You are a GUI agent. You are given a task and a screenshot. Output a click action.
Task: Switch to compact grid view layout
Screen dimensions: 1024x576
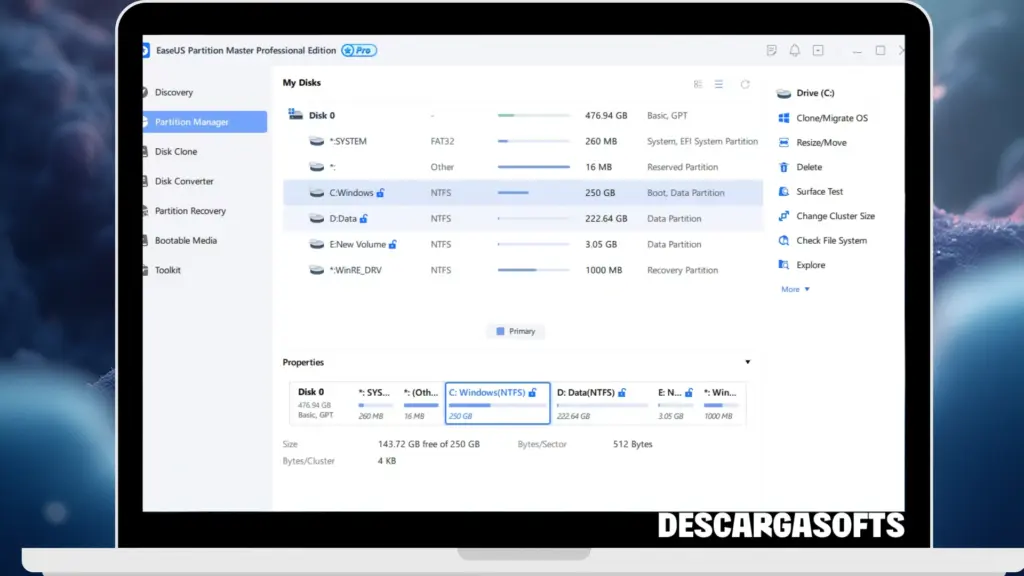pyautogui.click(x=698, y=84)
